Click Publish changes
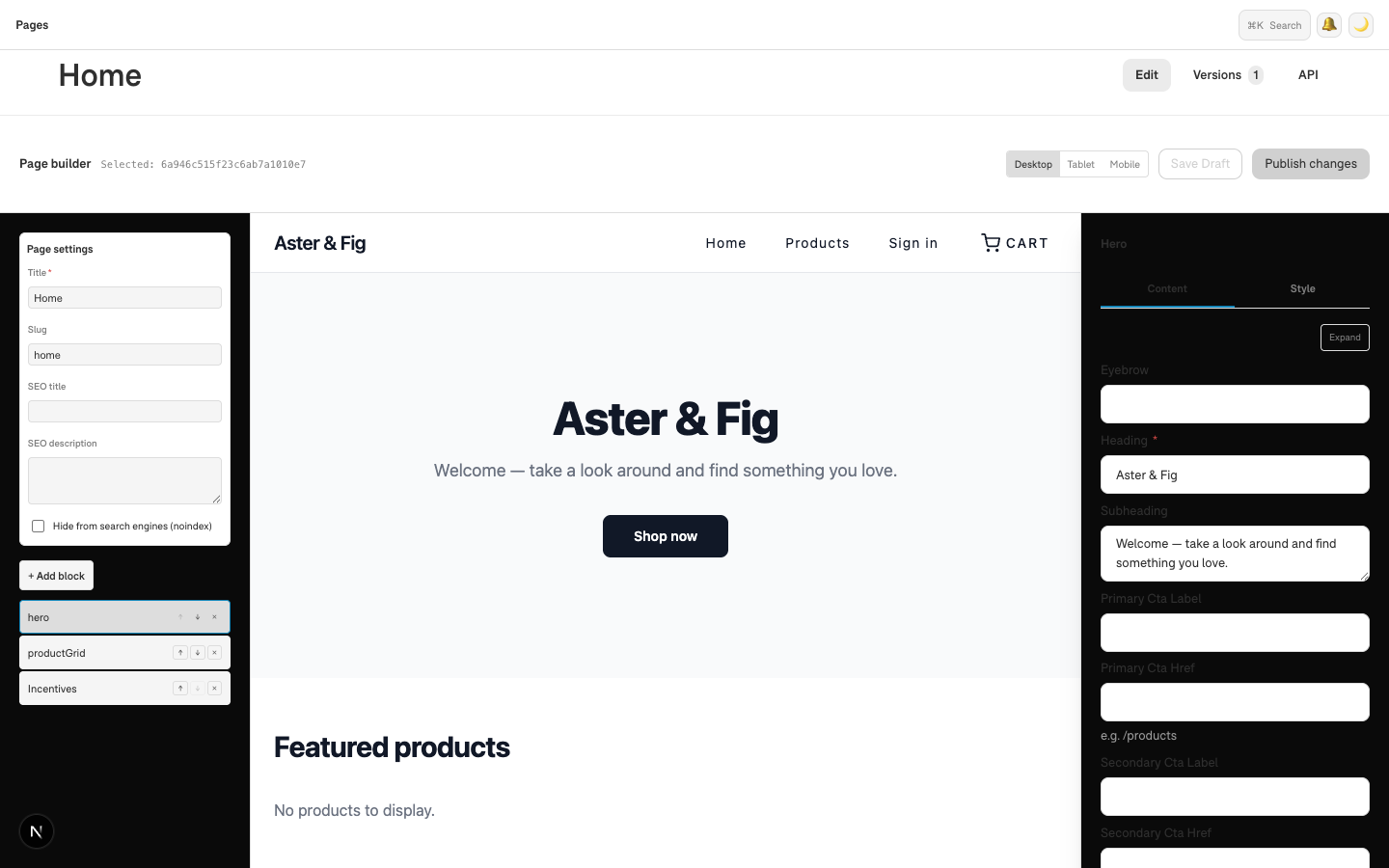The width and height of the screenshot is (1389, 868). click(x=1311, y=164)
